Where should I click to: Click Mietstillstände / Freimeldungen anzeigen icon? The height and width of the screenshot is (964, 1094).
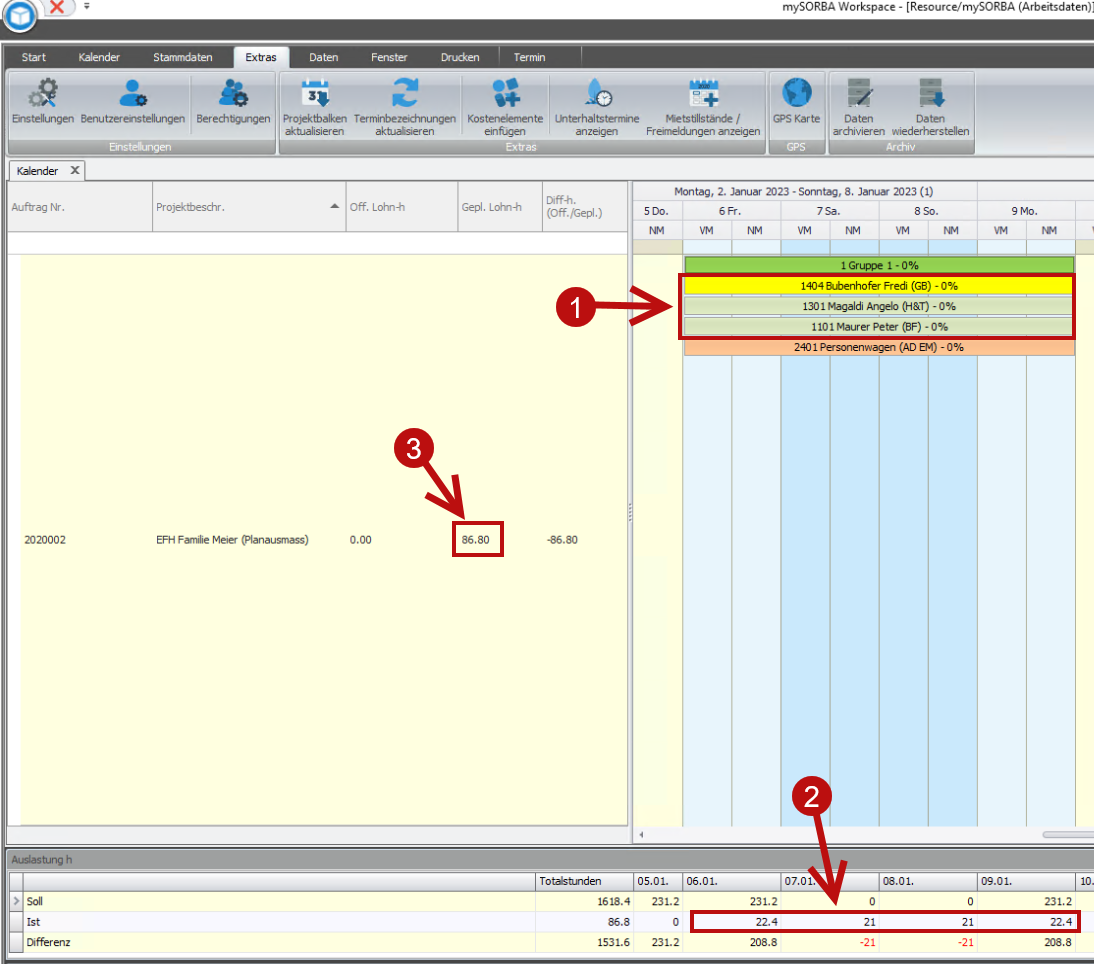(704, 96)
